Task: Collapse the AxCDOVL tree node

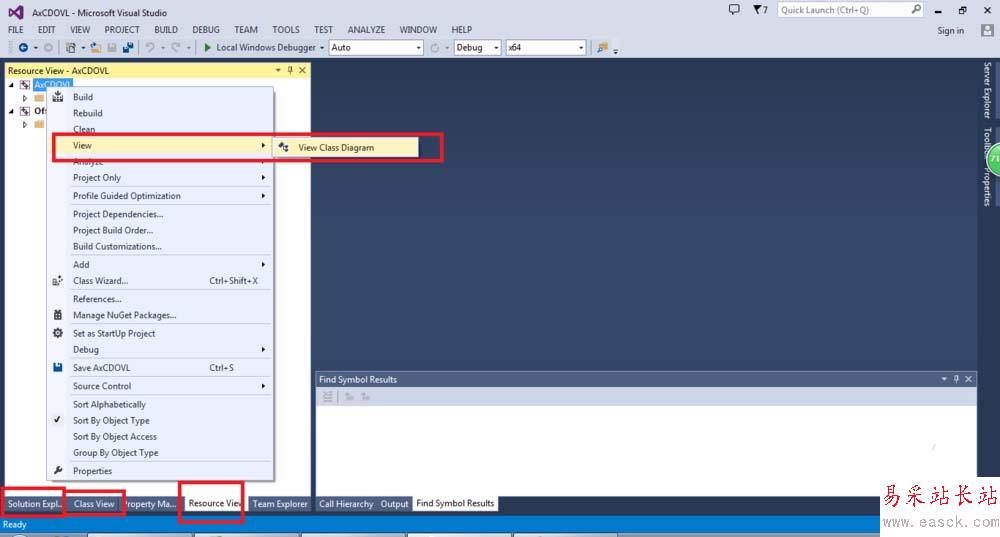Action: 11,84
